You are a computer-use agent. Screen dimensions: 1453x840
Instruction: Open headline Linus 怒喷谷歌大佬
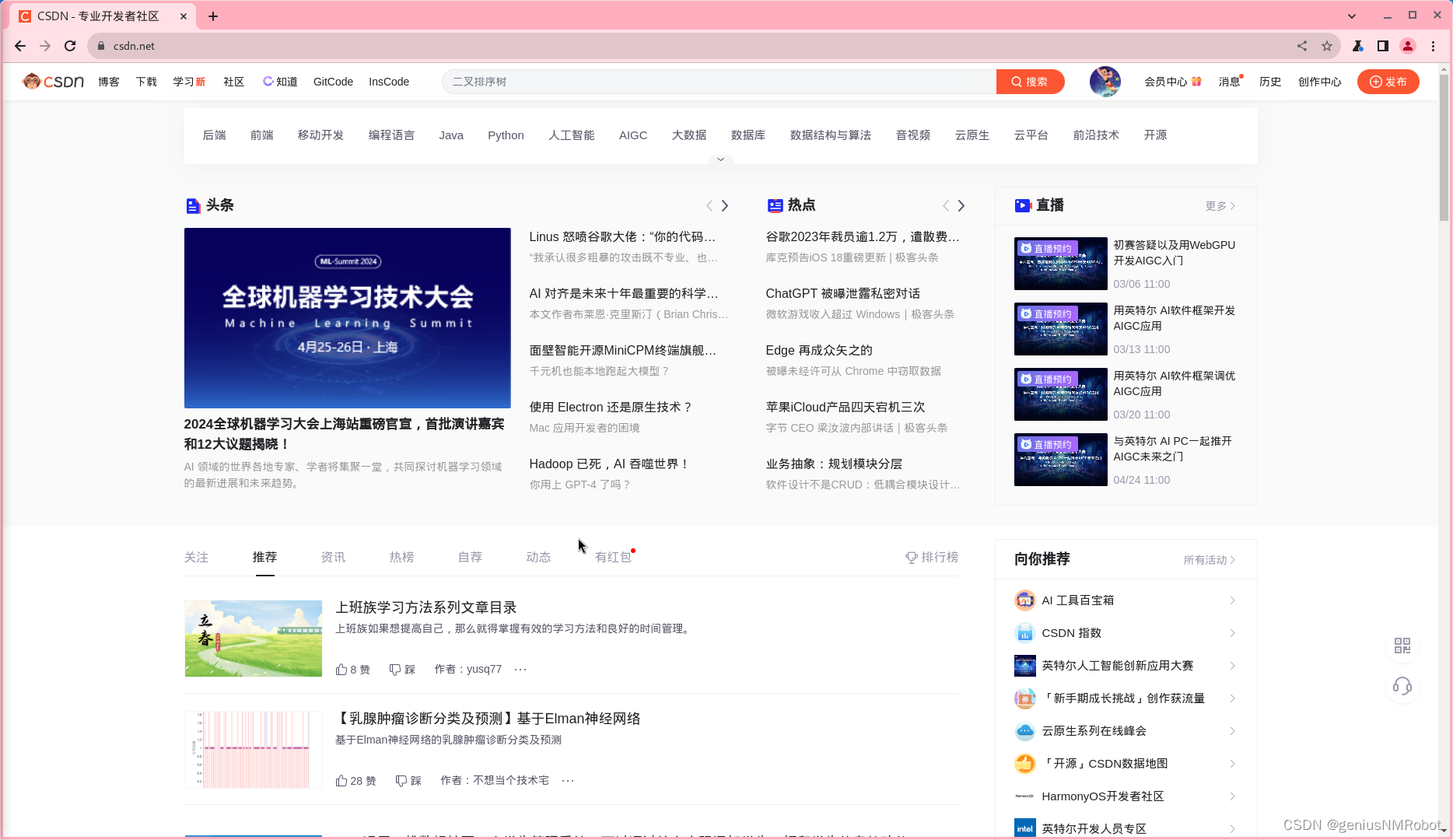tap(622, 236)
